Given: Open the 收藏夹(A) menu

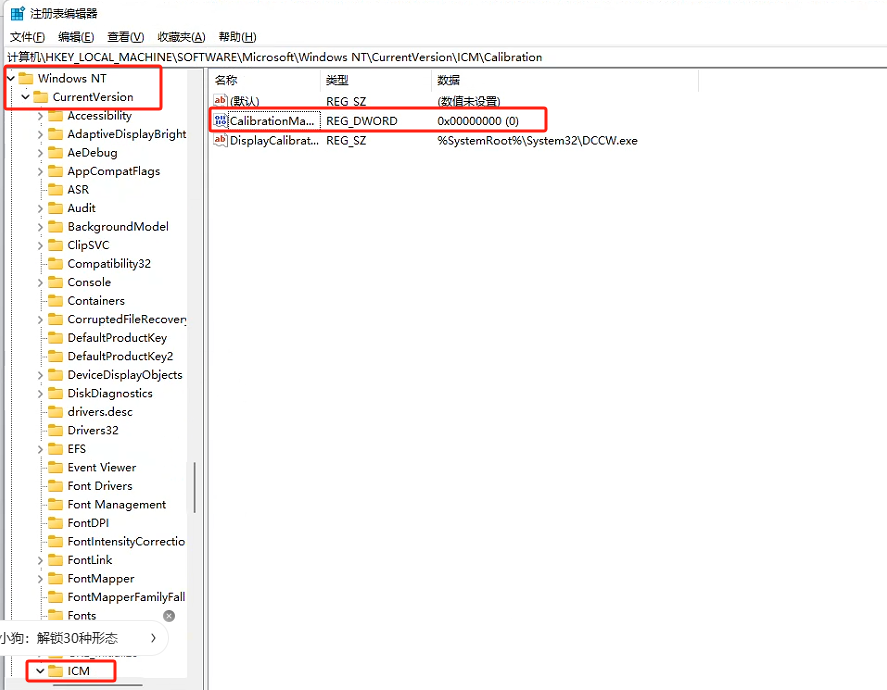Looking at the screenshot, I should tap(182, 37).
